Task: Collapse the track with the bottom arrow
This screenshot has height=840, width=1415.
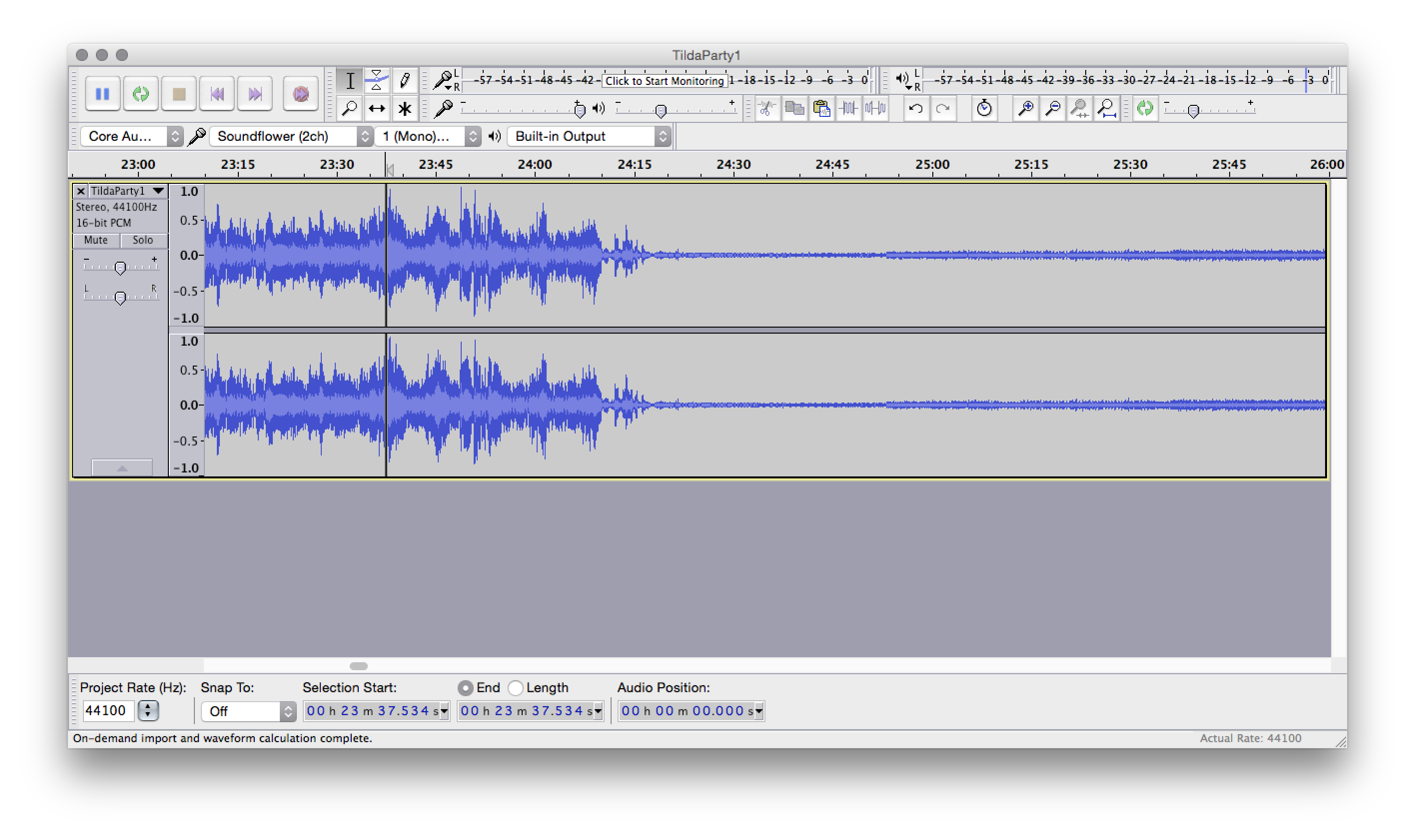Action: pos(122,467)
